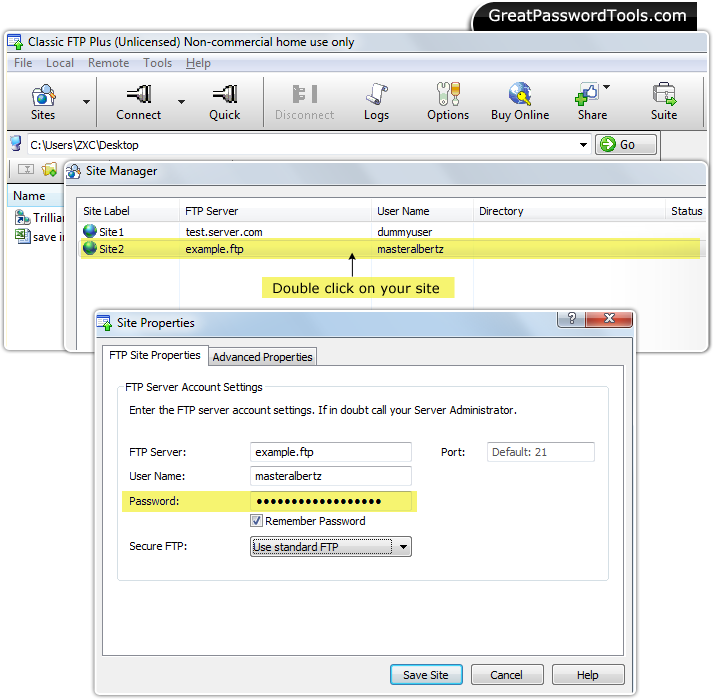Open the File menu
This screenshot has height=699, width=713.
(23, 63)
